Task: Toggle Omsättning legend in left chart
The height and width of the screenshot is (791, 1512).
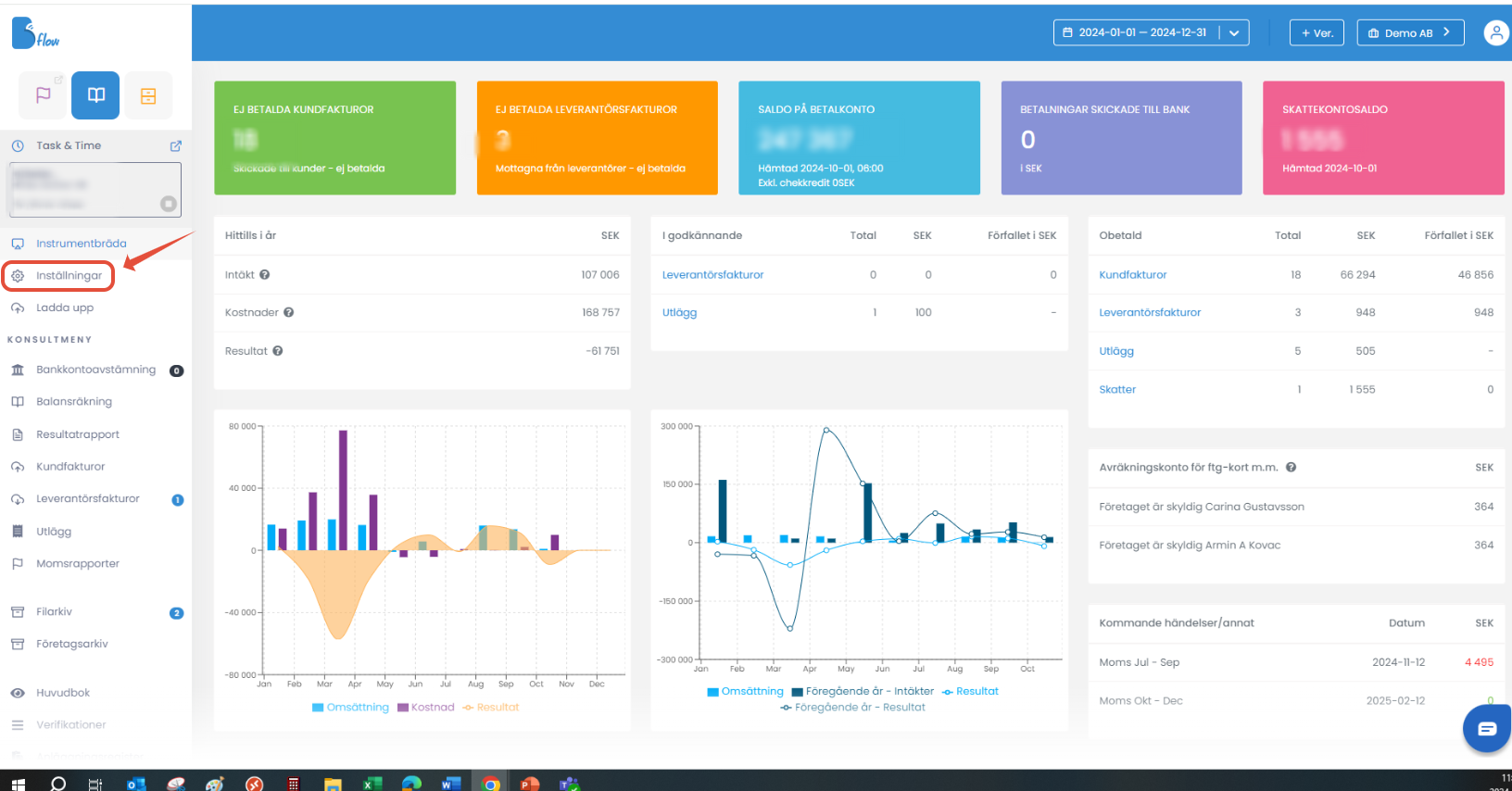Action: point(350,708)
